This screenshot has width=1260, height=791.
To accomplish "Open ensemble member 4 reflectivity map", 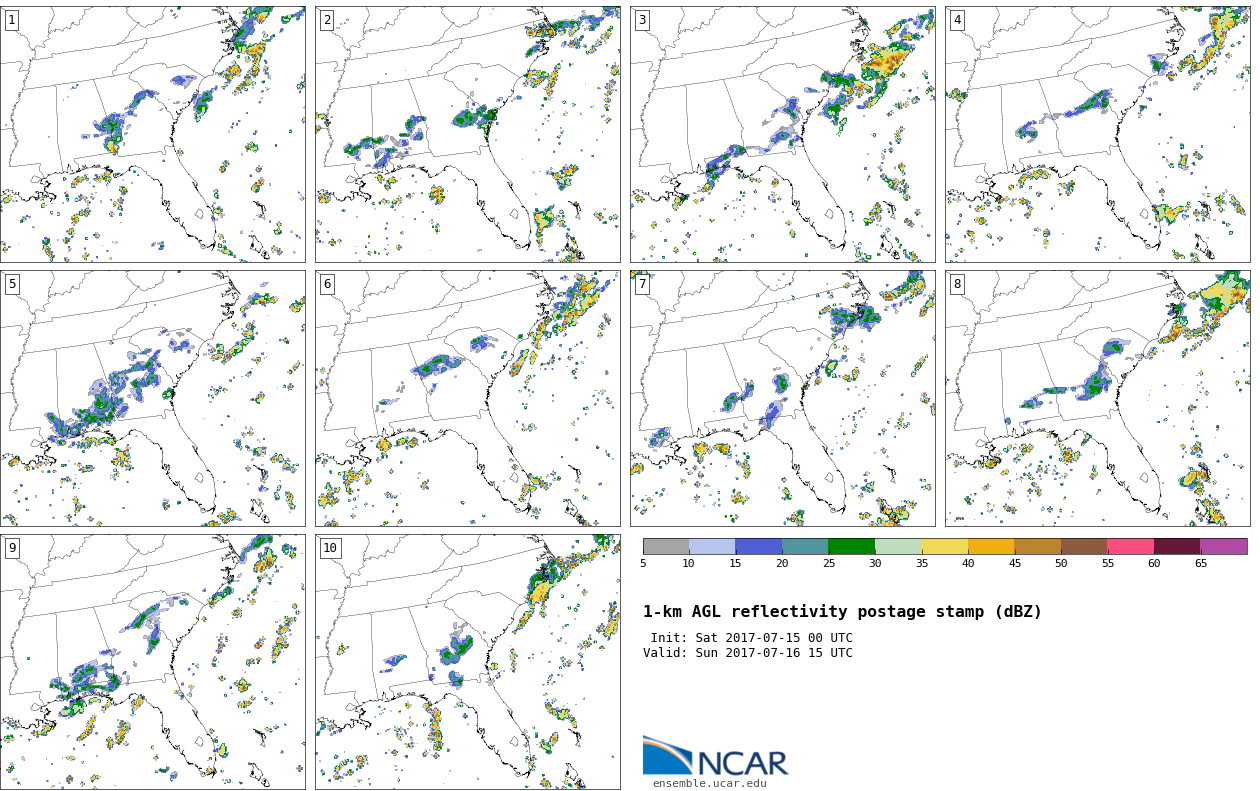I will [1098, 134].
